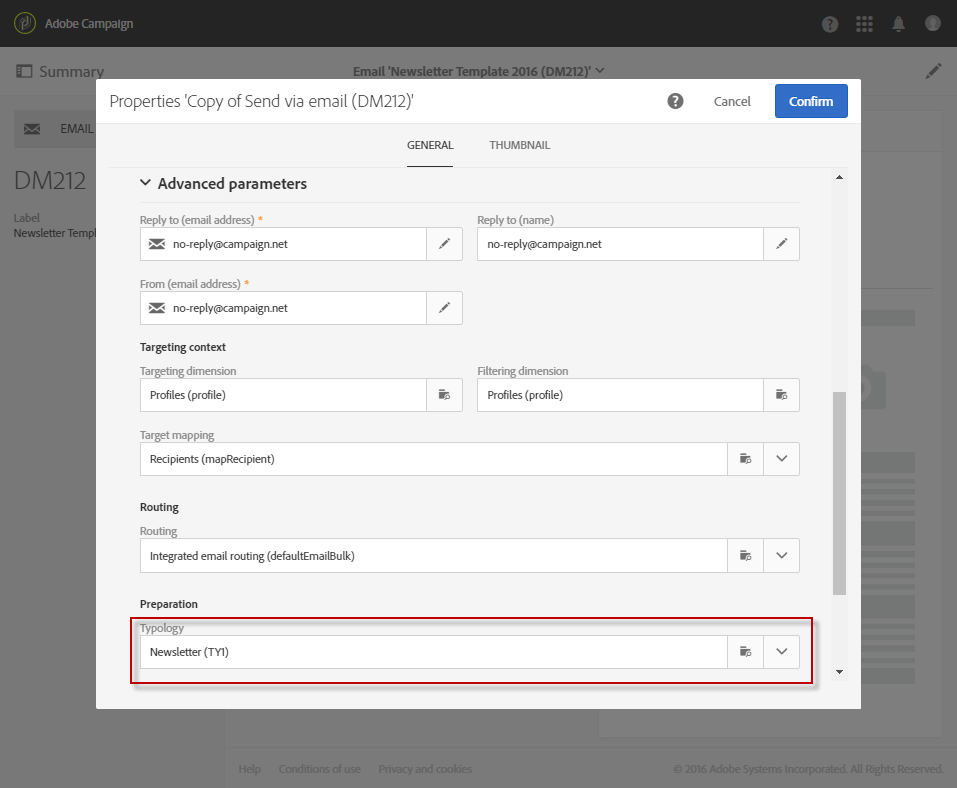The image size is (957, 788).
Task: Click the Typology selector folder icon
Action: point(745,652)
